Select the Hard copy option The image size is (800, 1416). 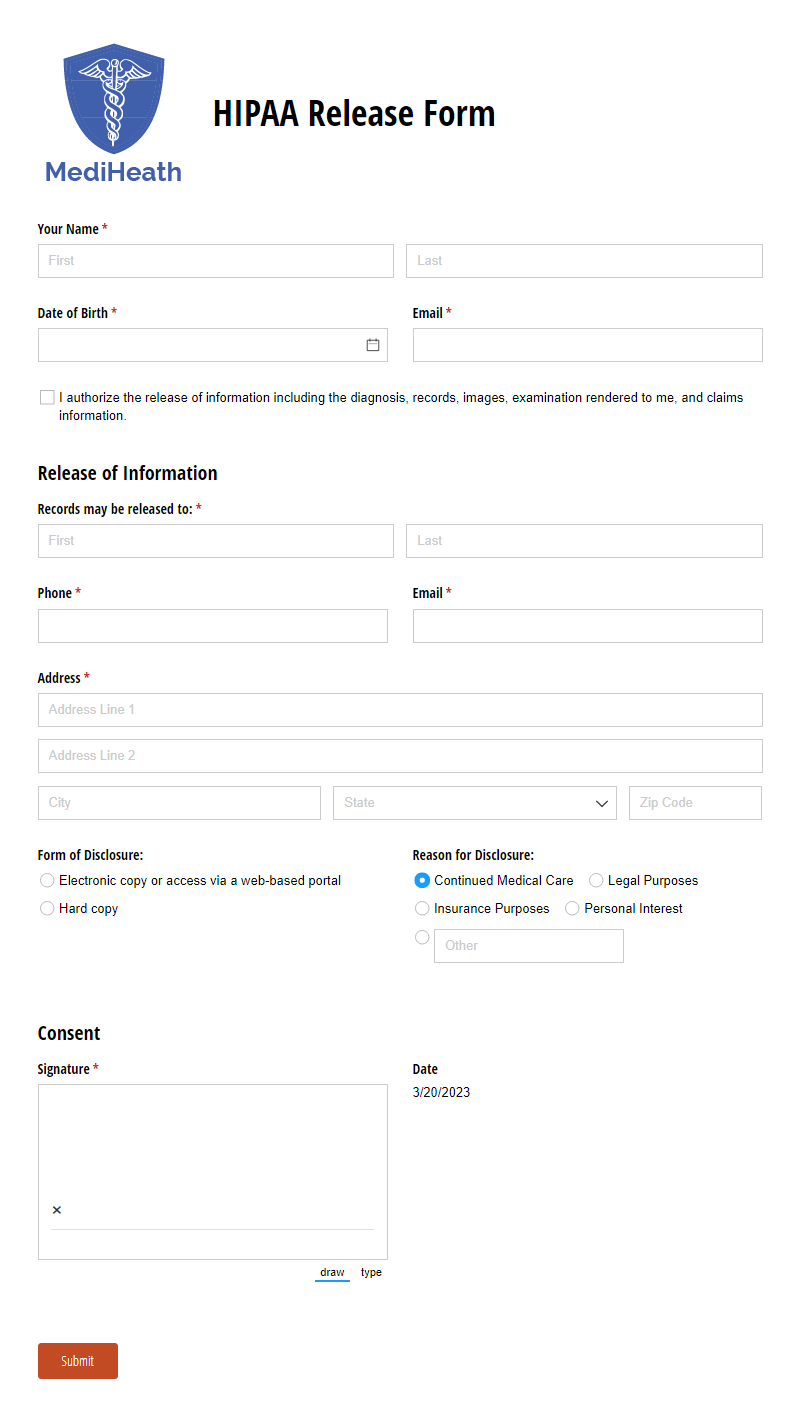pos(47,909)
